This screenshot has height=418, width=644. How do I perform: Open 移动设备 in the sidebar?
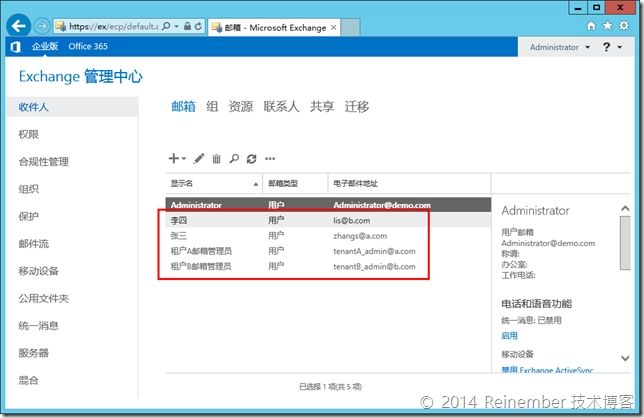(38, 271)
